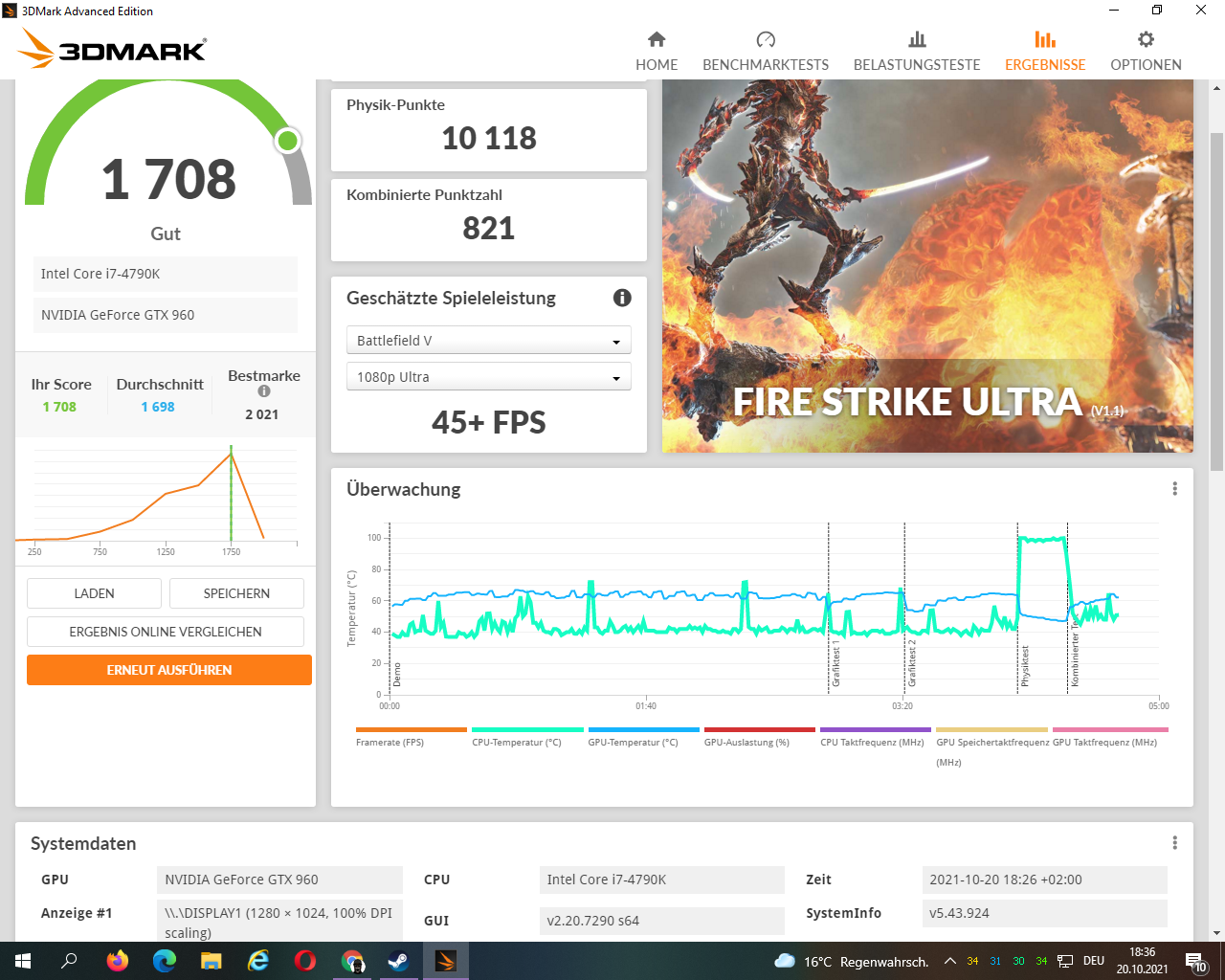
Task: Launch Internet Explorer from the taskbar
Action: [x=257, y=961]
